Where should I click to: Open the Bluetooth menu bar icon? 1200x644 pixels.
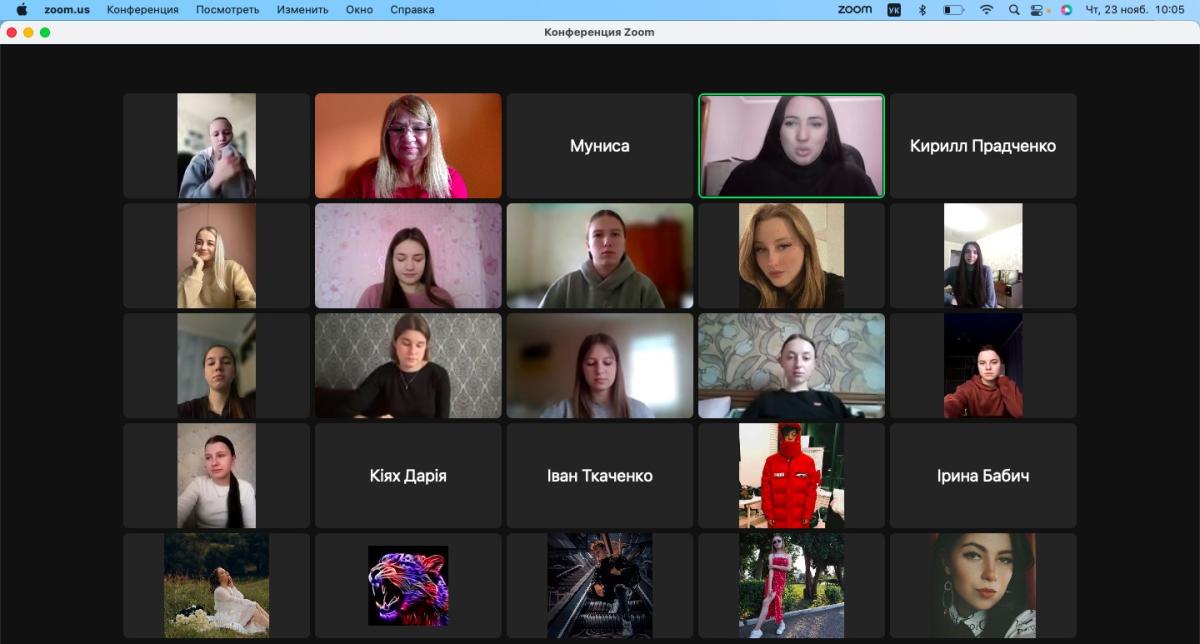point(922,9)
